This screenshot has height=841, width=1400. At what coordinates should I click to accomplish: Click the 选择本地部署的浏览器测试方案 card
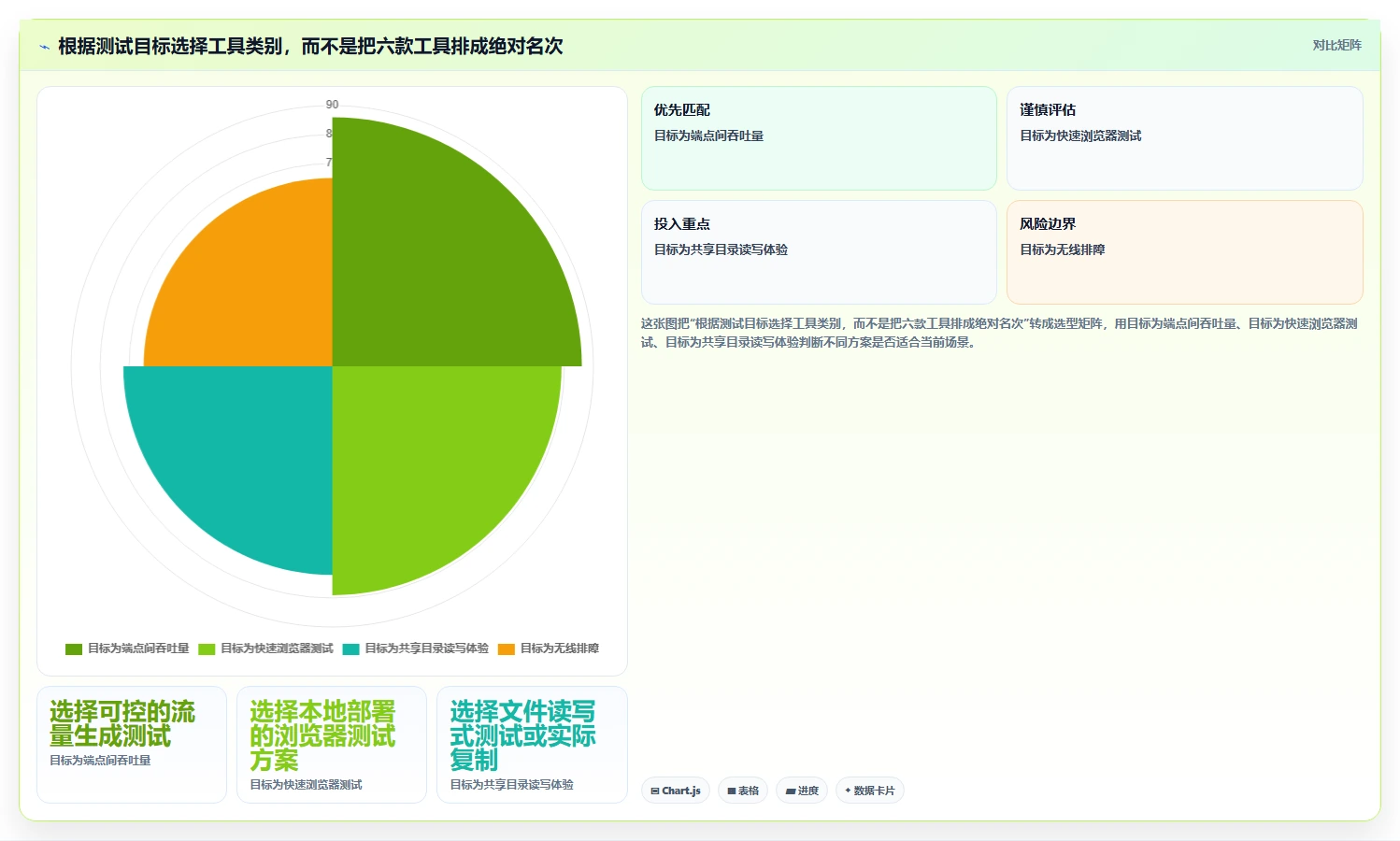click(332, 745)
